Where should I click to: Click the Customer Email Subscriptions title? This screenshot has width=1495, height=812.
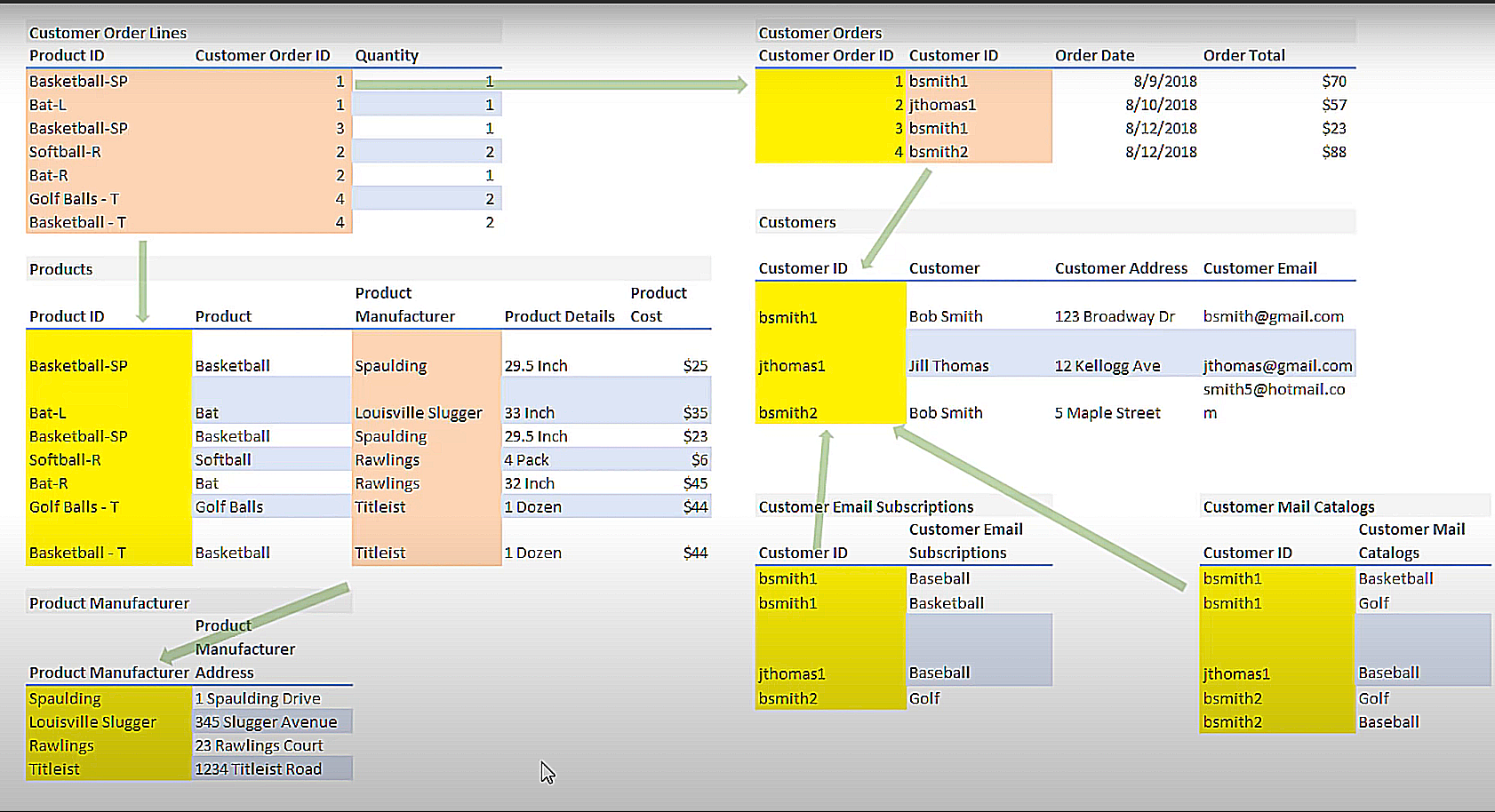pos(866,506)
